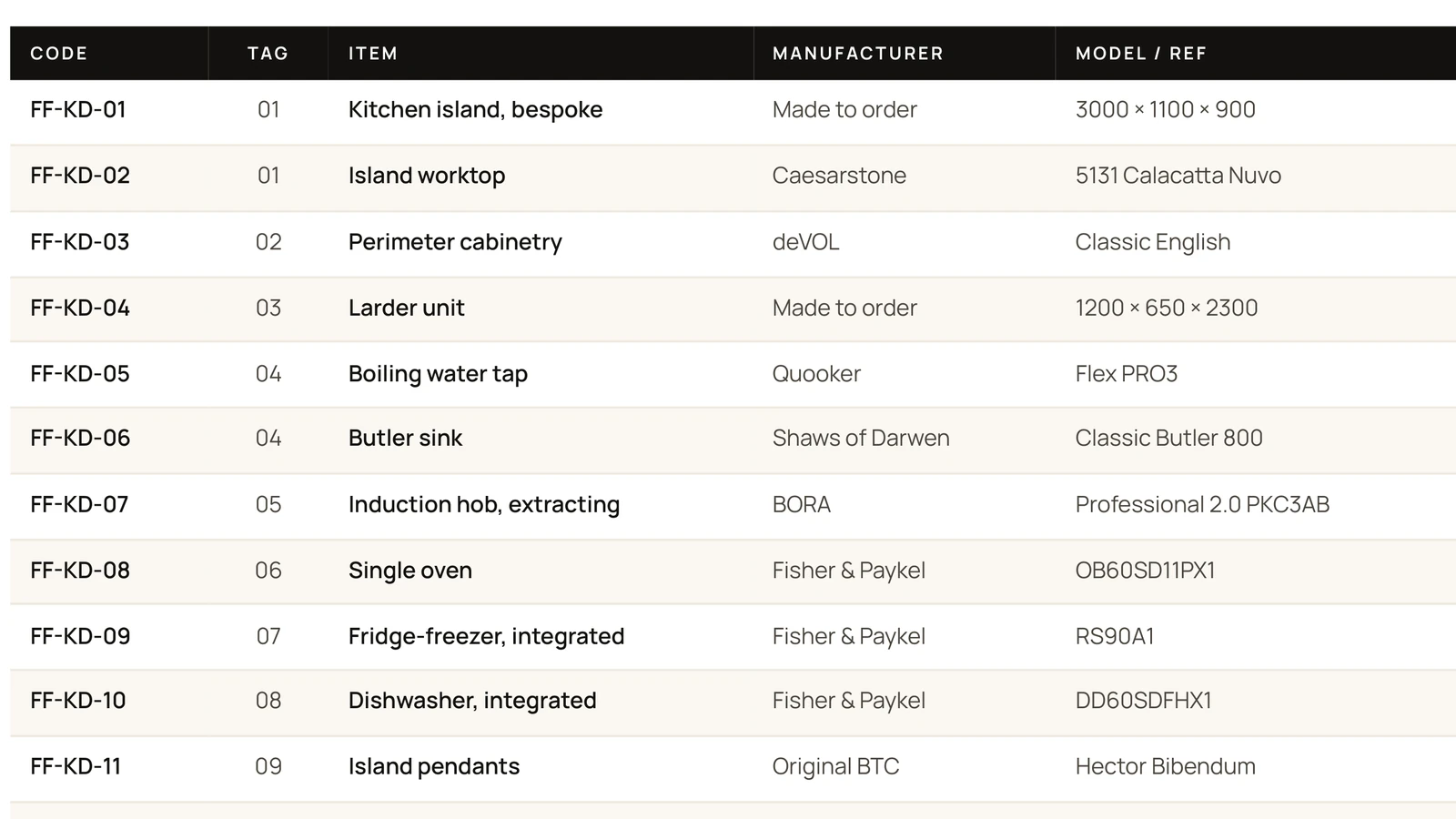The image size is (1456, 819).
Task: Click tag '03' in Larder unit row
Action: (x=268, y=308)
